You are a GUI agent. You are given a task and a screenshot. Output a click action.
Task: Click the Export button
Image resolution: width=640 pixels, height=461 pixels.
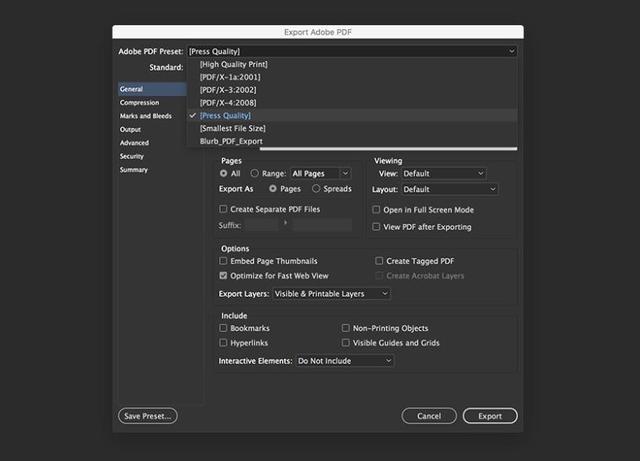coord(490,416)
